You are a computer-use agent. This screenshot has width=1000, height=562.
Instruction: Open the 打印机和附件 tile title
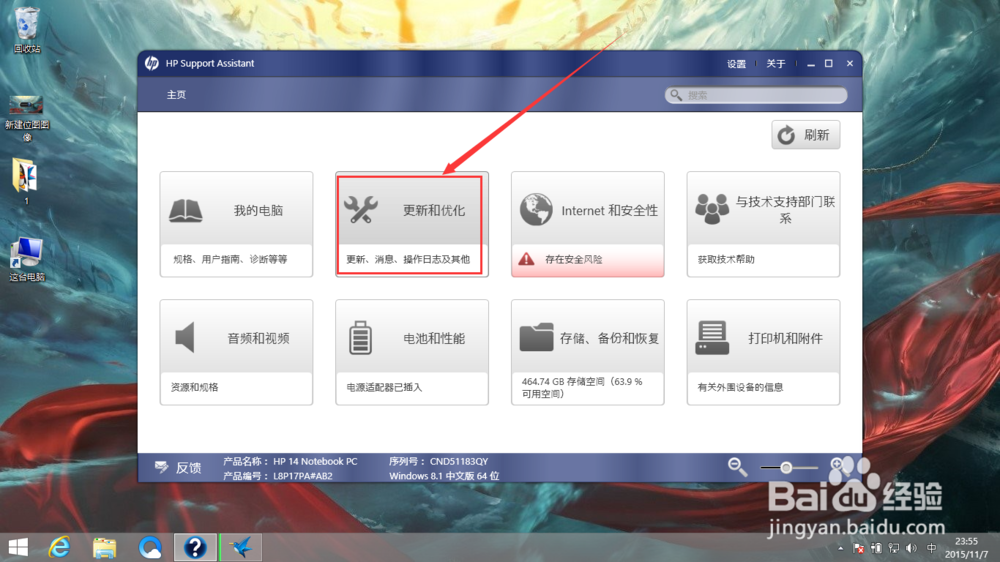[785, 338]
